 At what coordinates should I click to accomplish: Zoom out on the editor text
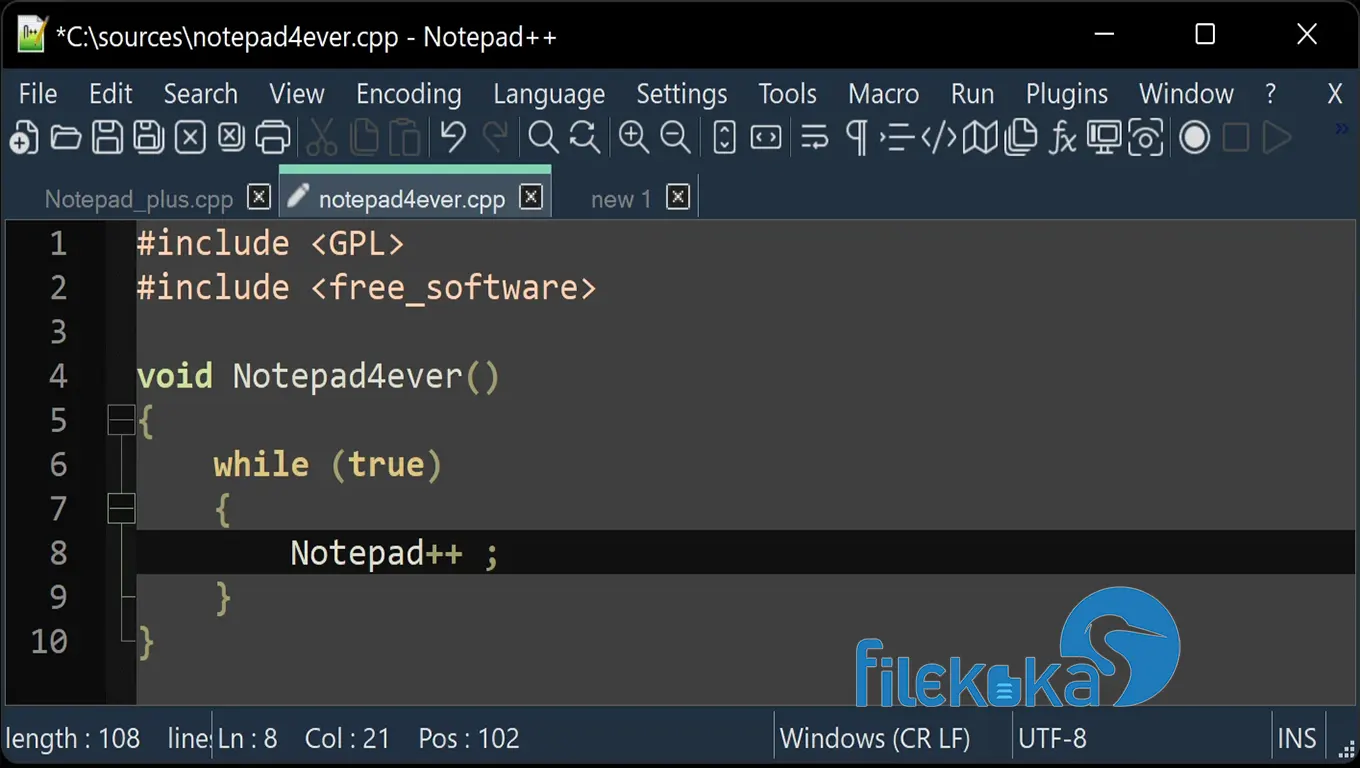coord(676,137)
